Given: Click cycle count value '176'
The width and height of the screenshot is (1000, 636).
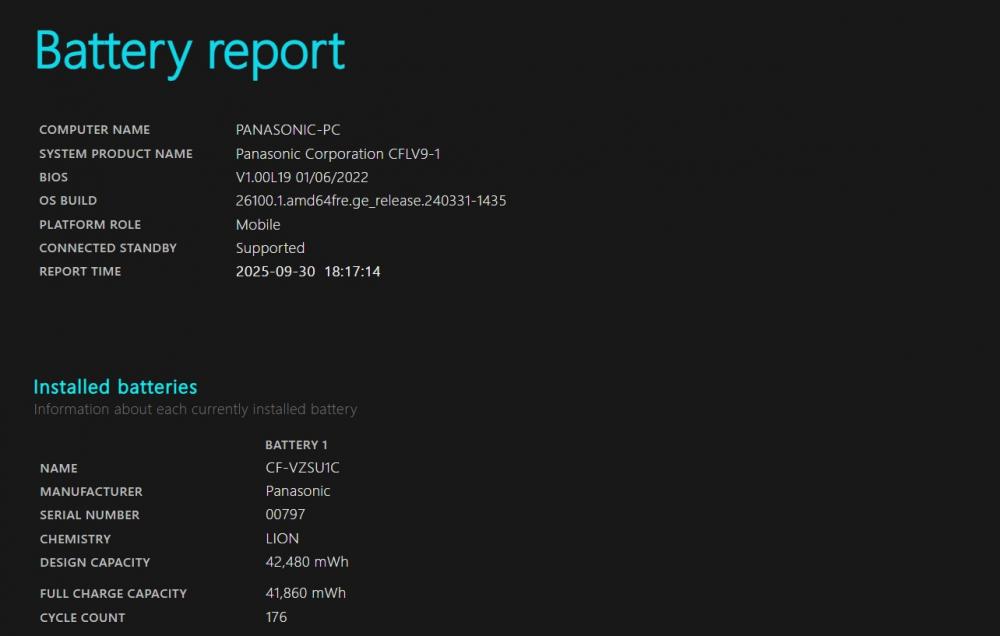Looking at the screenshot, I should point(276,617).
